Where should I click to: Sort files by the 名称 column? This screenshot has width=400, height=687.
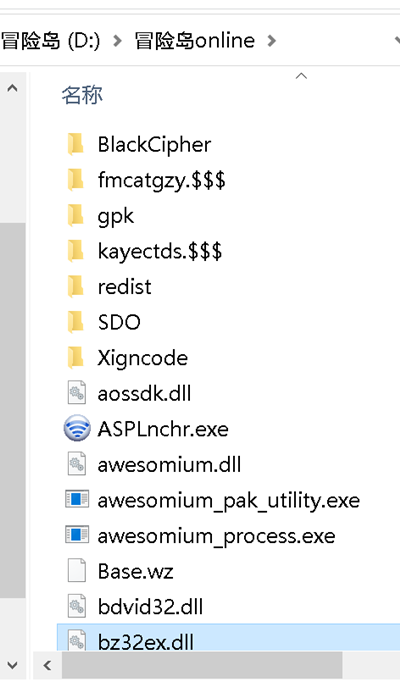point(82,95)
